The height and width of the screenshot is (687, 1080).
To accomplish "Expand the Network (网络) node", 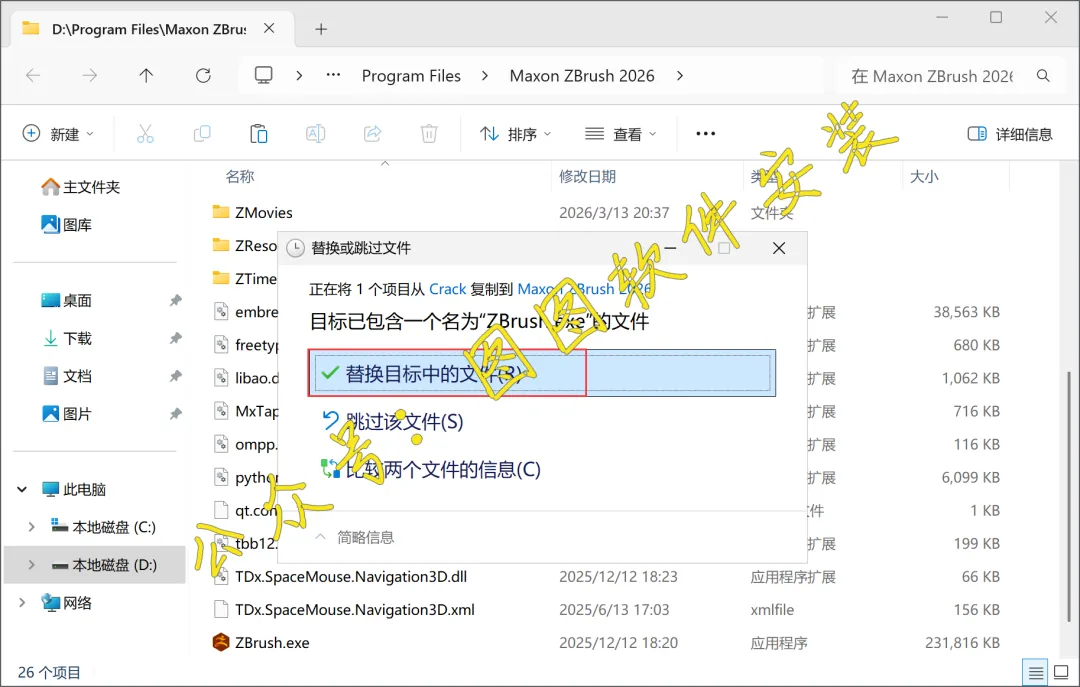I will (x=22, y=603).
